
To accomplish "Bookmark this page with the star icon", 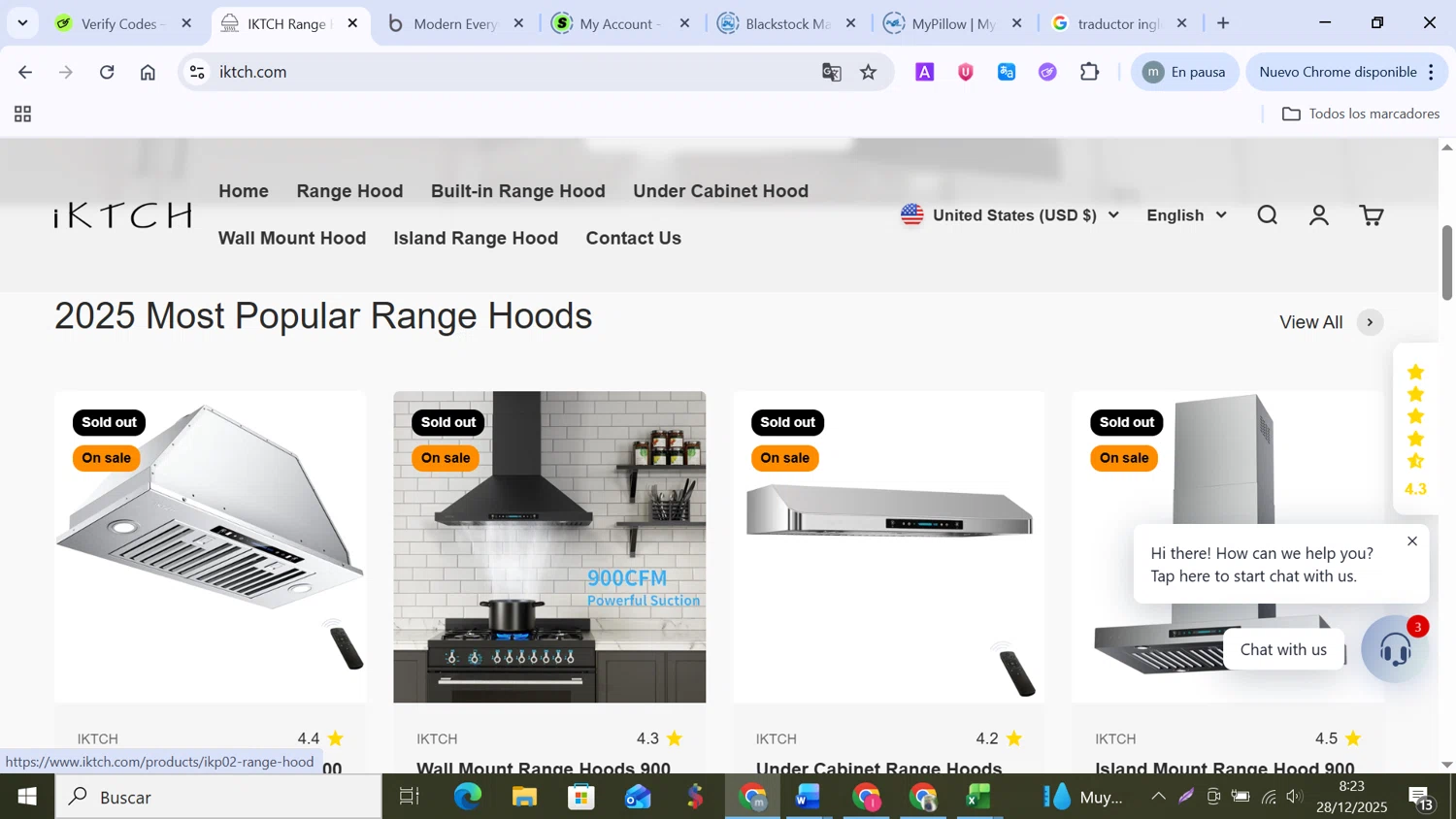I will coord(869,72).
